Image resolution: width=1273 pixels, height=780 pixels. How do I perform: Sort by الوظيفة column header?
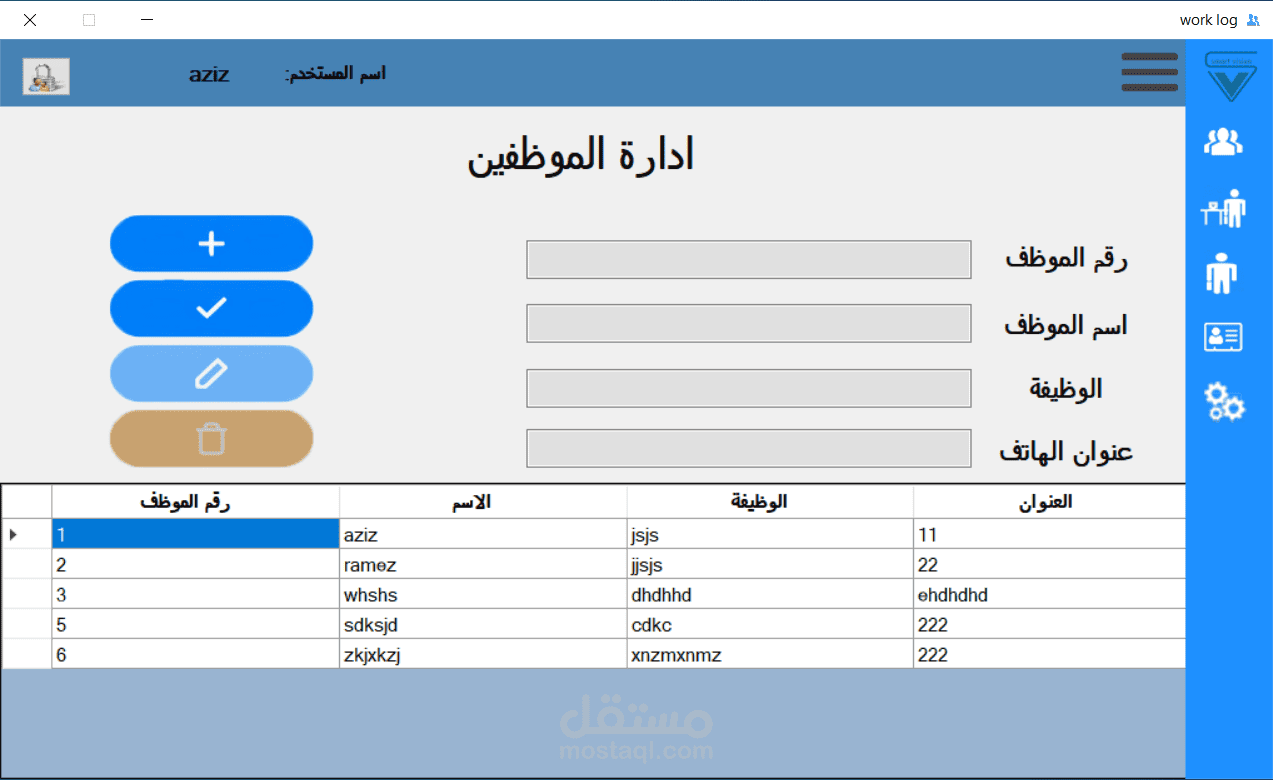click(770, 502)
